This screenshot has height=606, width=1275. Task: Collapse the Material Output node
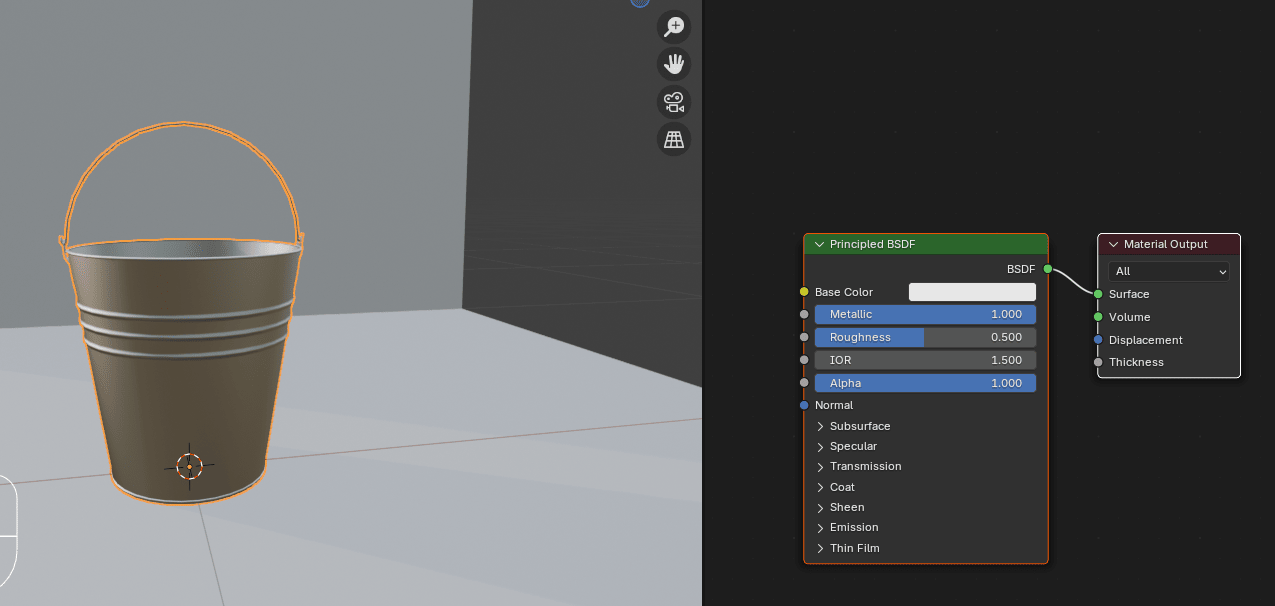pyautogui.click(x=1113, y=245)
